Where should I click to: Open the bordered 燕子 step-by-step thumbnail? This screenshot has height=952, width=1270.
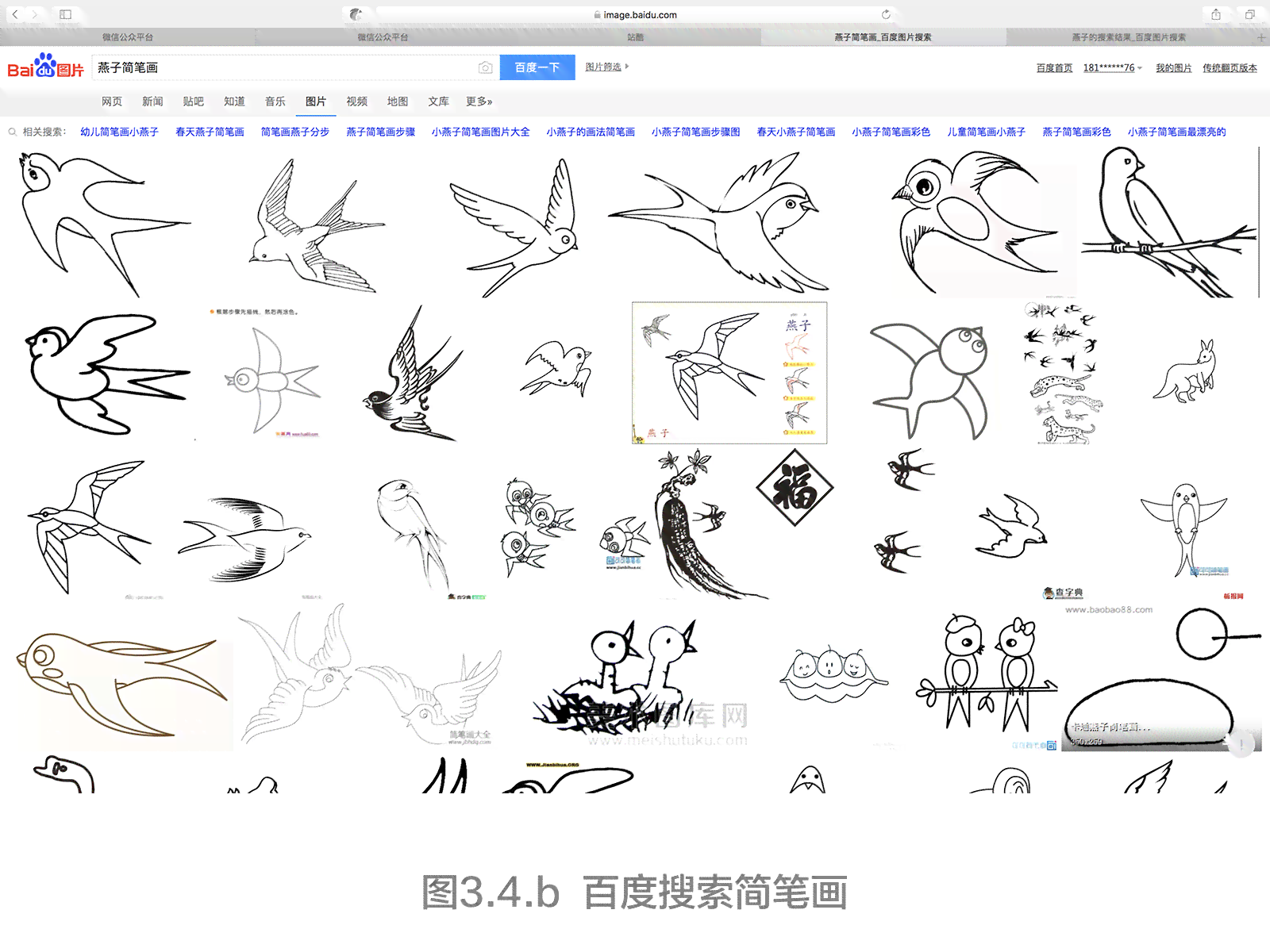(x=729, y=373)
